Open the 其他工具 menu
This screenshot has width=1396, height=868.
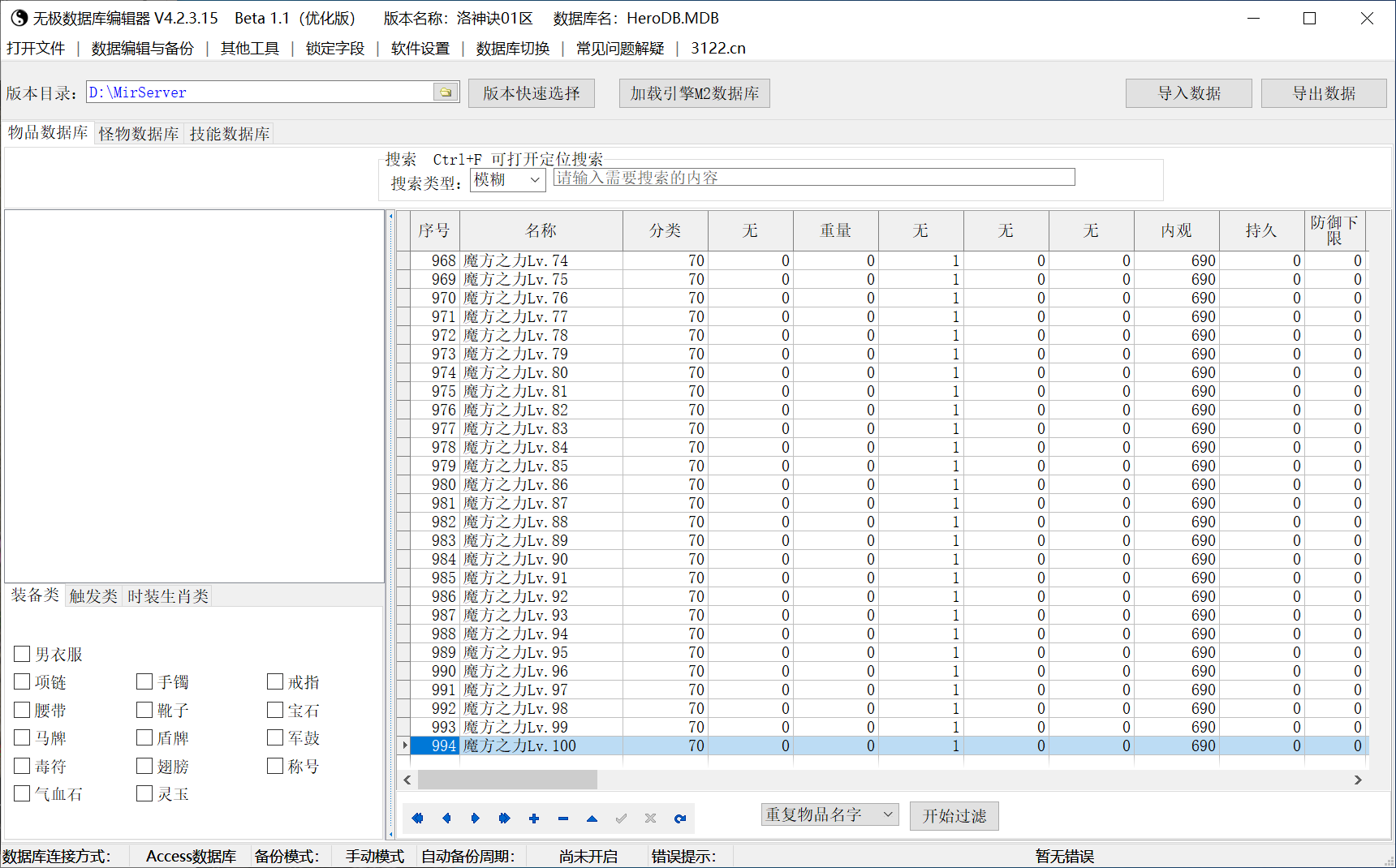pyautogui.click(x=250, y=48)
